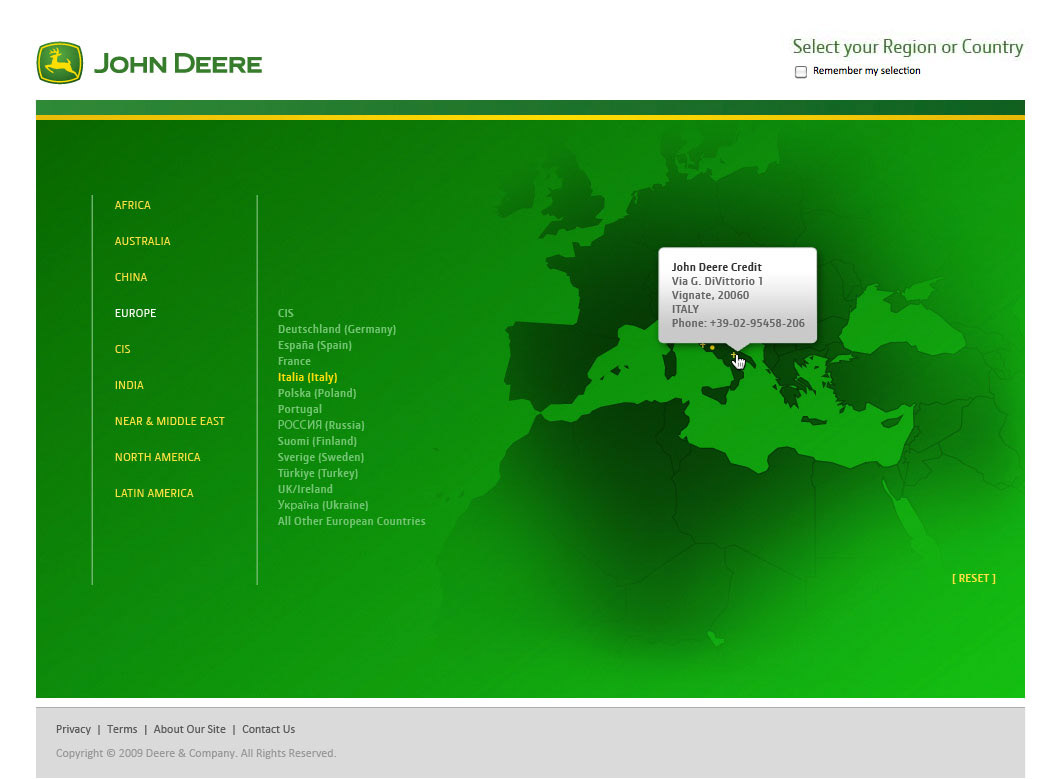The image size is (1061, 779).
Task: Click the Select your Region or Country heading
Action: [x=907, y=47]
